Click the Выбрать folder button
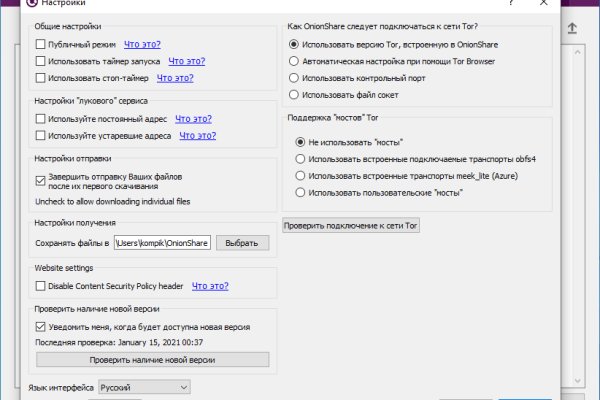This screenshot has height=400, width=600. click(243, 243)
